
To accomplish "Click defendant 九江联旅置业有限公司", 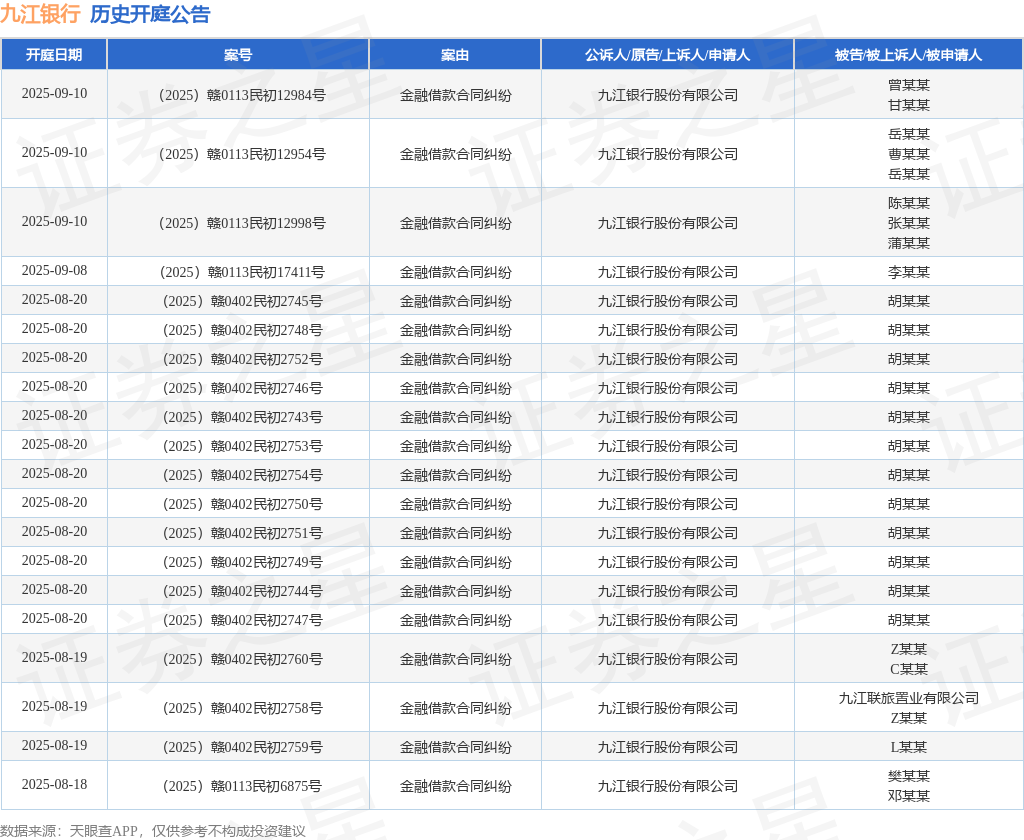I will coord(908,698).
